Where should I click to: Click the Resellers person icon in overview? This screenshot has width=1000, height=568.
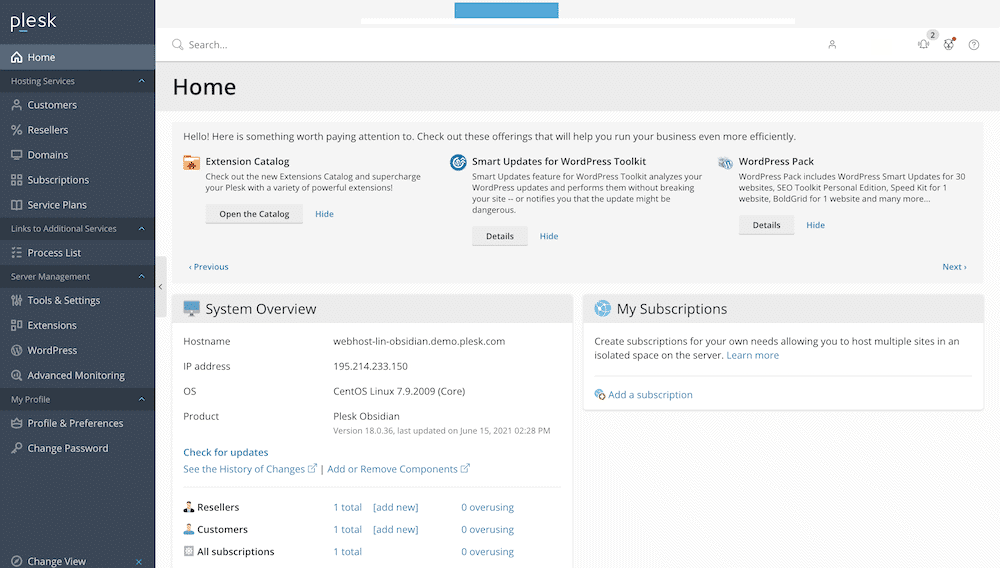[x=189, y=507]
